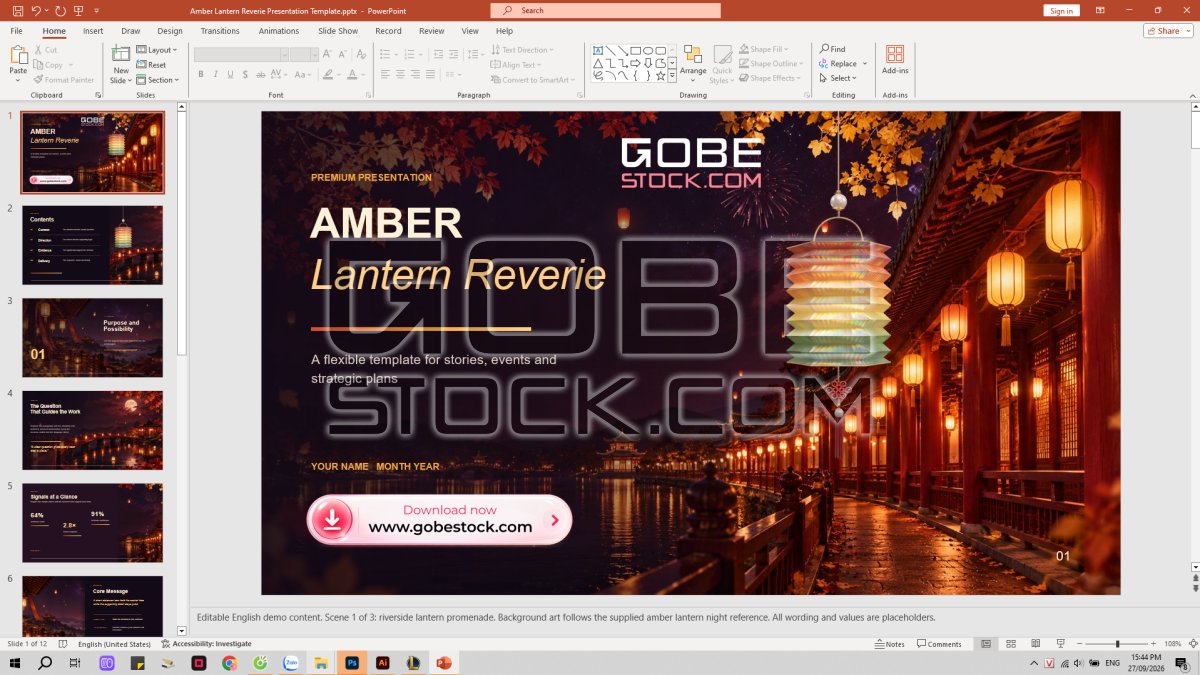Insert a text box shape
Screen dimensions: 1200x675
click(x=598, y=50)
